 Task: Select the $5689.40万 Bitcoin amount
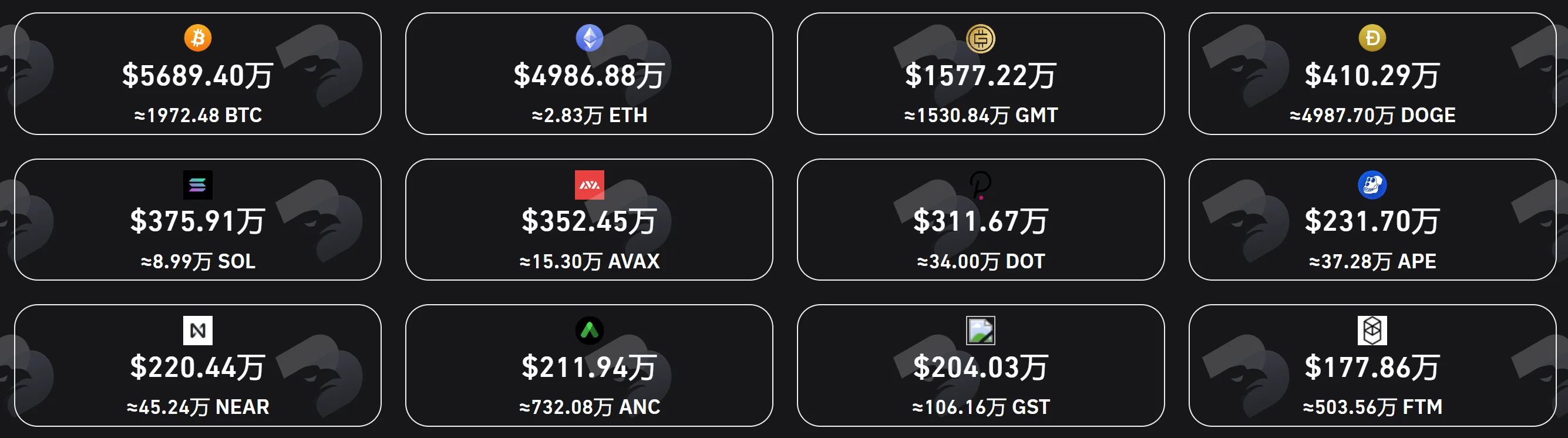coord(198,76)
